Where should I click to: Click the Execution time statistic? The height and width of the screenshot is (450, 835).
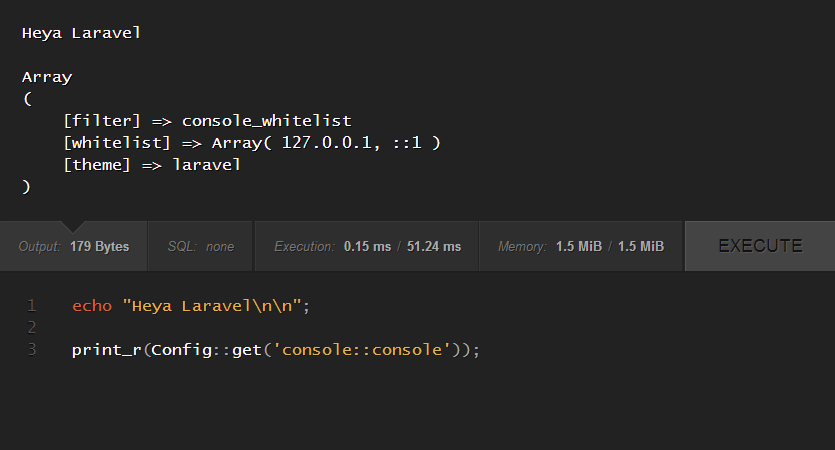point(367,246)
